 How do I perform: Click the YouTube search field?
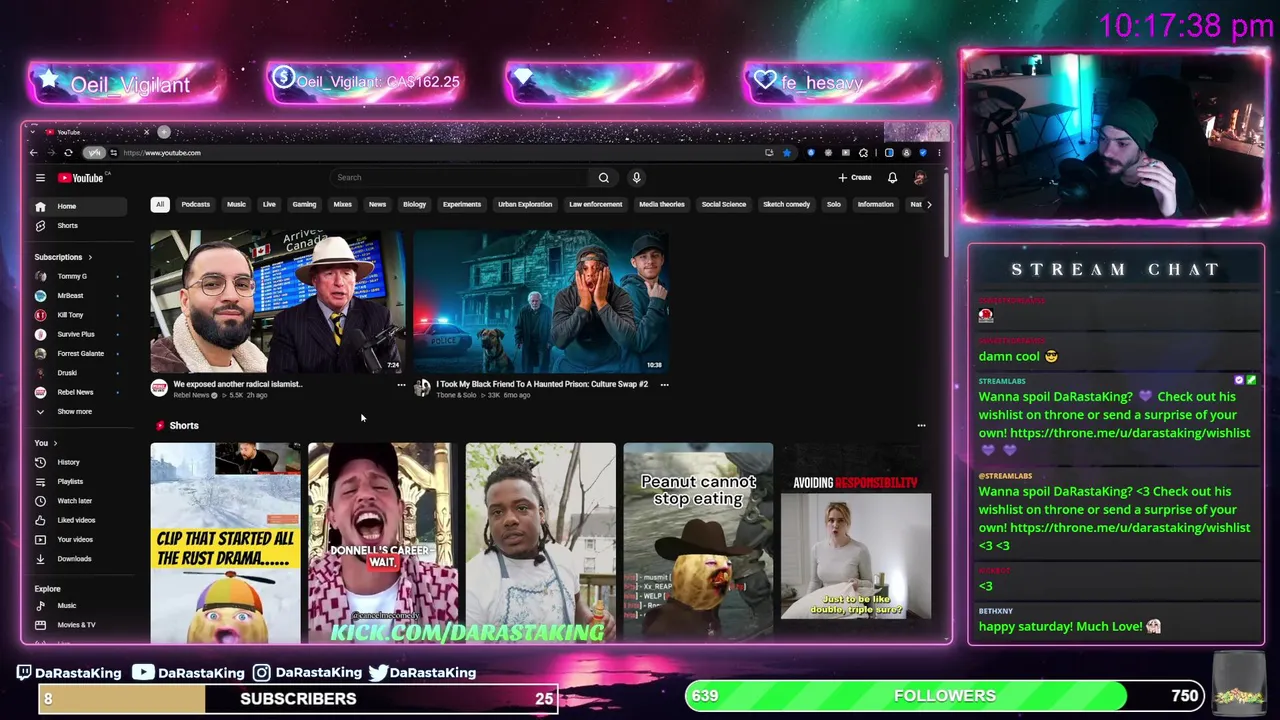[460, 178]
